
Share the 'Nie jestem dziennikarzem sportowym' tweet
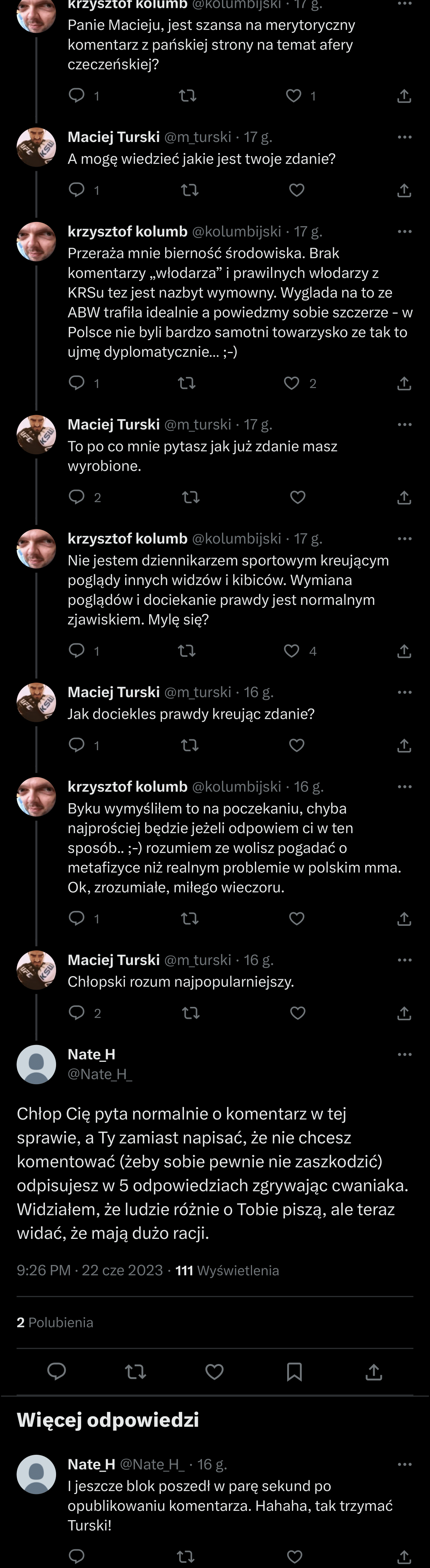404,651
